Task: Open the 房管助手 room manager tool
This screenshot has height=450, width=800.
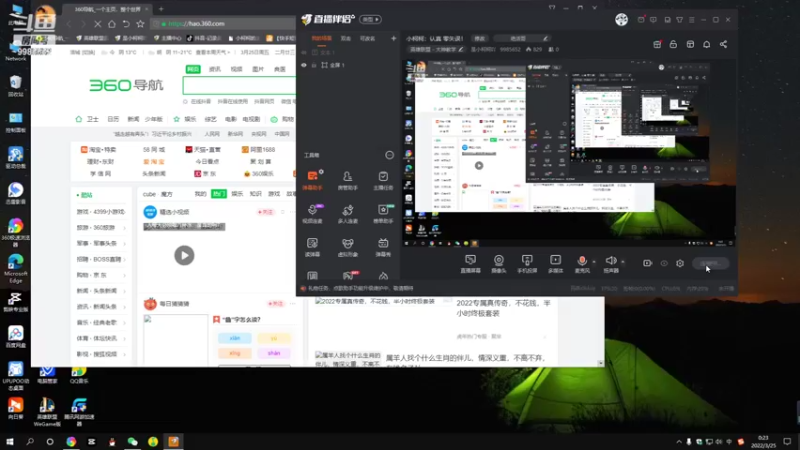Action: (347, 180)
